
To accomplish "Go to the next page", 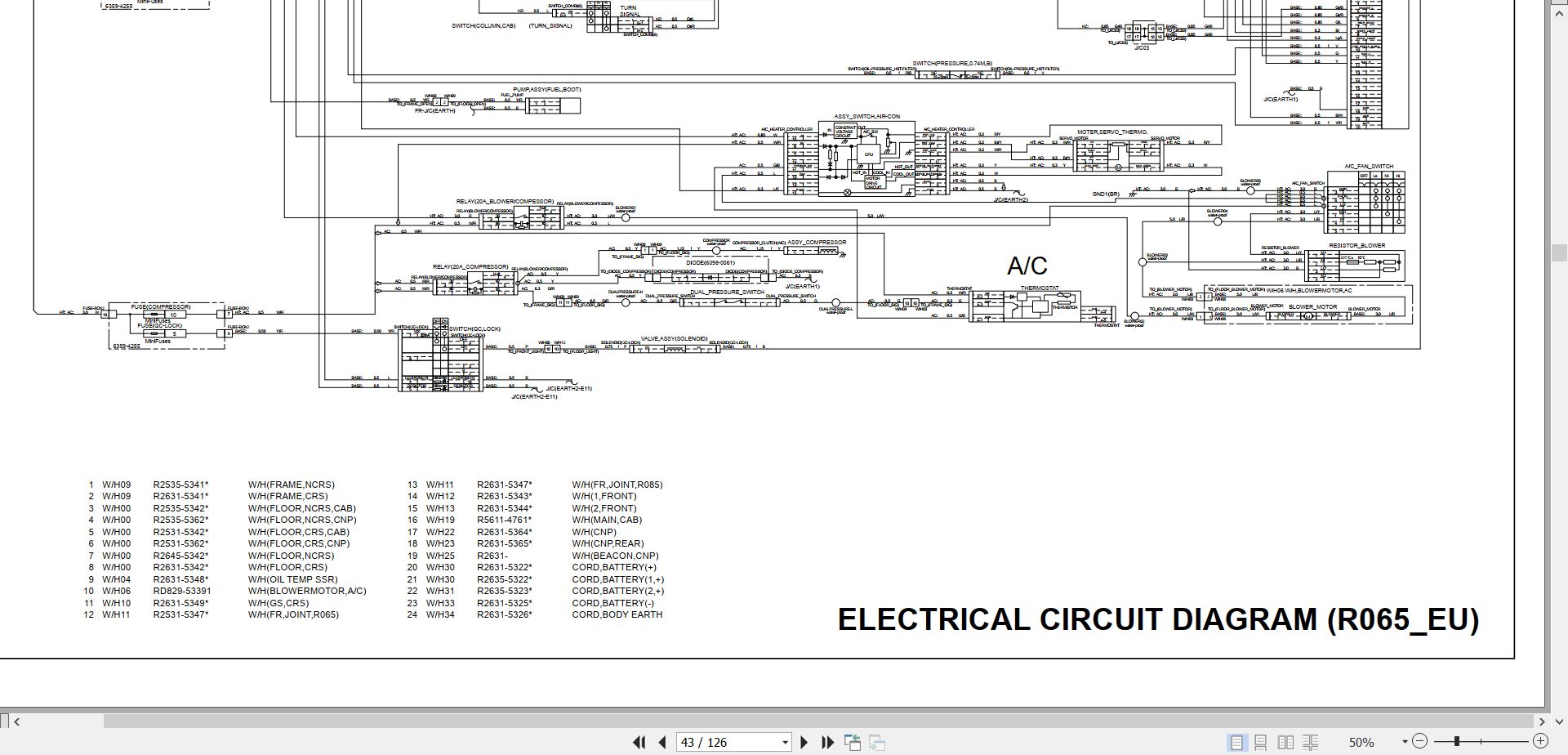I will (x=804, y=742).
